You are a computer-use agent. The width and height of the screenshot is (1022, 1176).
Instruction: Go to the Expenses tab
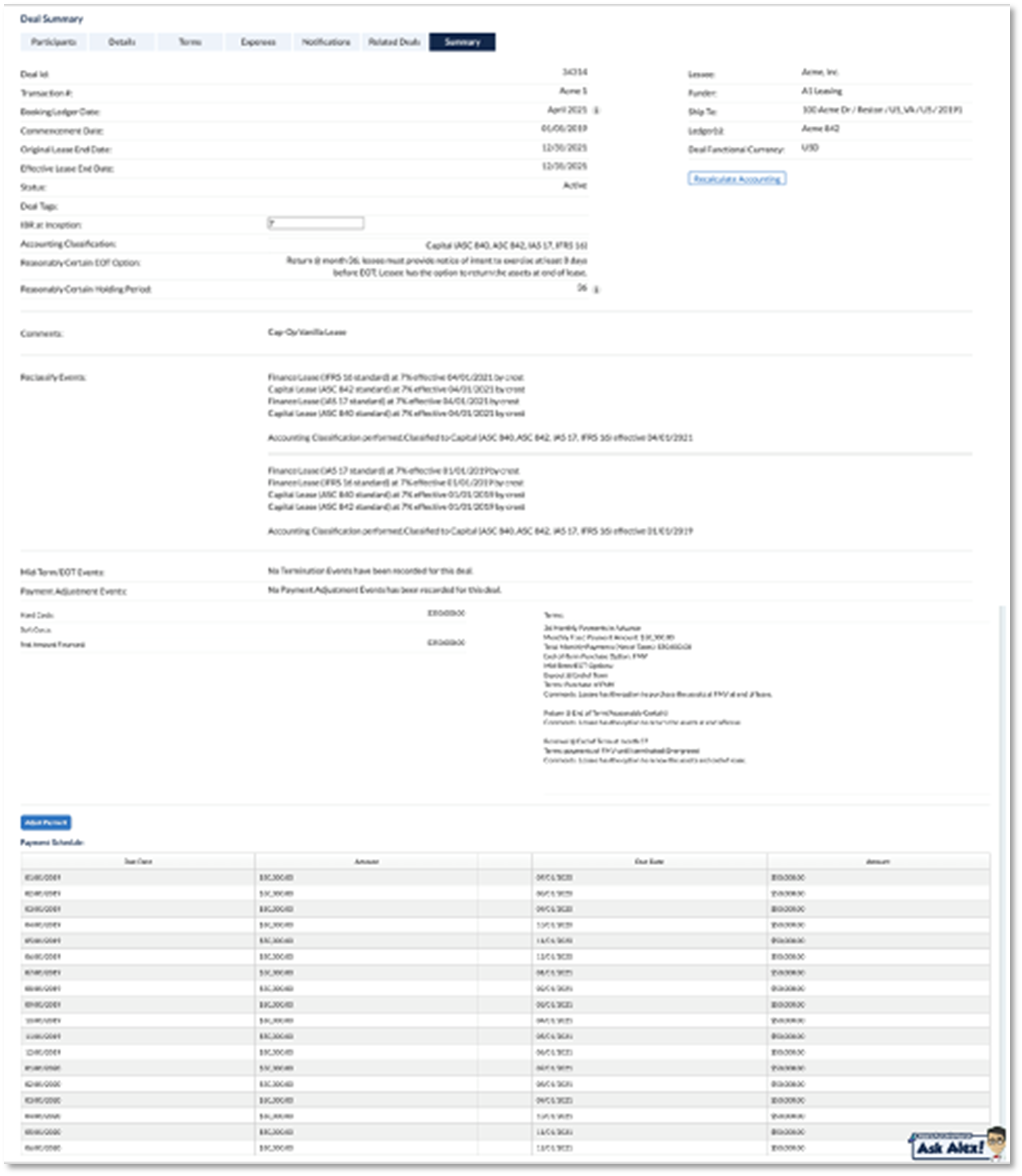click(x=258, y=42)
